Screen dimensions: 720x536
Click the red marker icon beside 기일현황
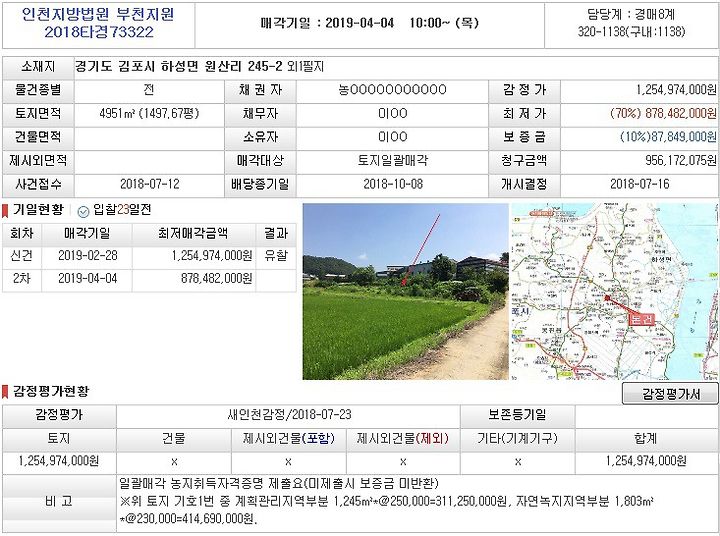(x=5, y=211)
